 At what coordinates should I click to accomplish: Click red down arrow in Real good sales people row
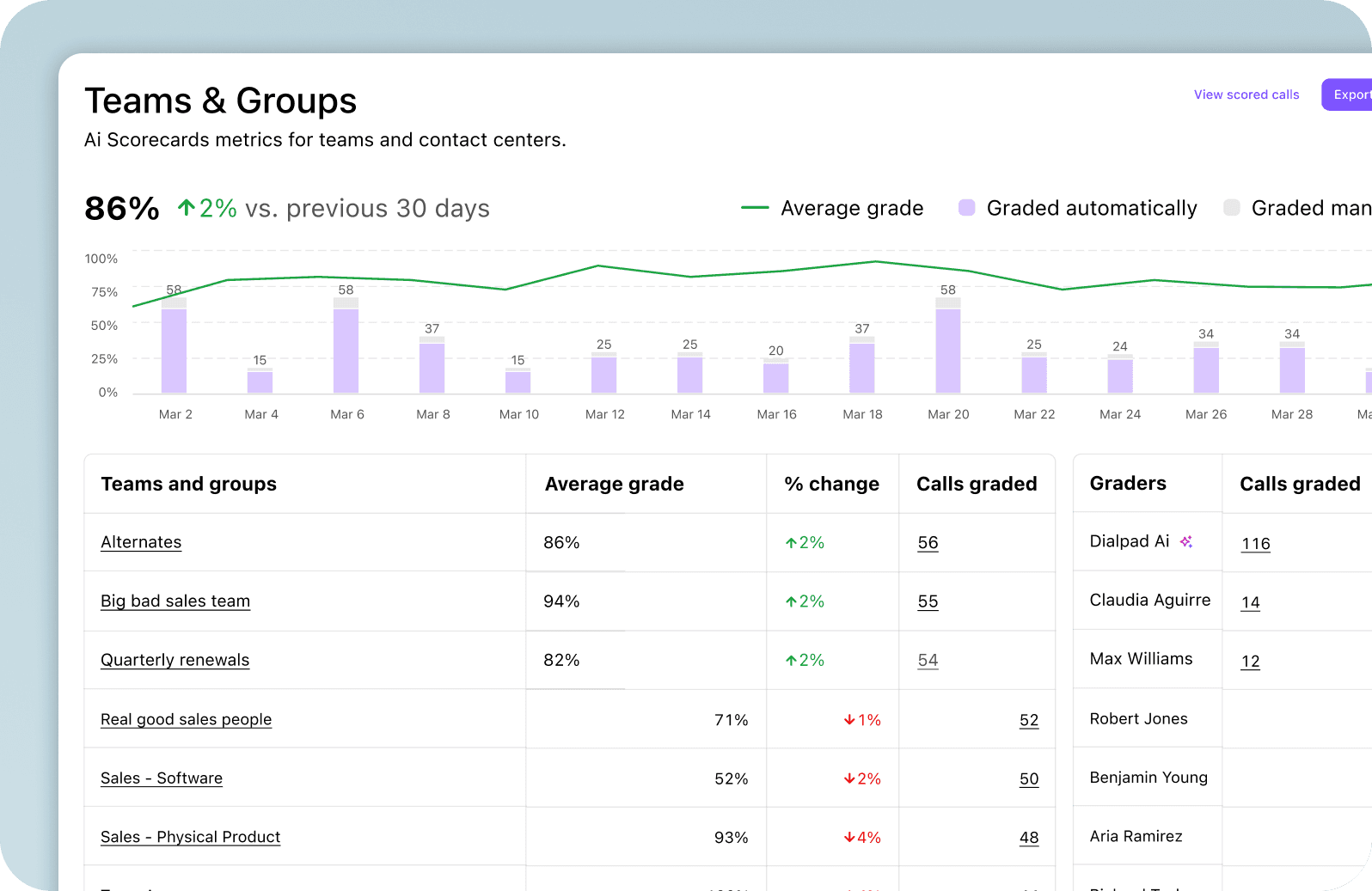tap(849, 720)
